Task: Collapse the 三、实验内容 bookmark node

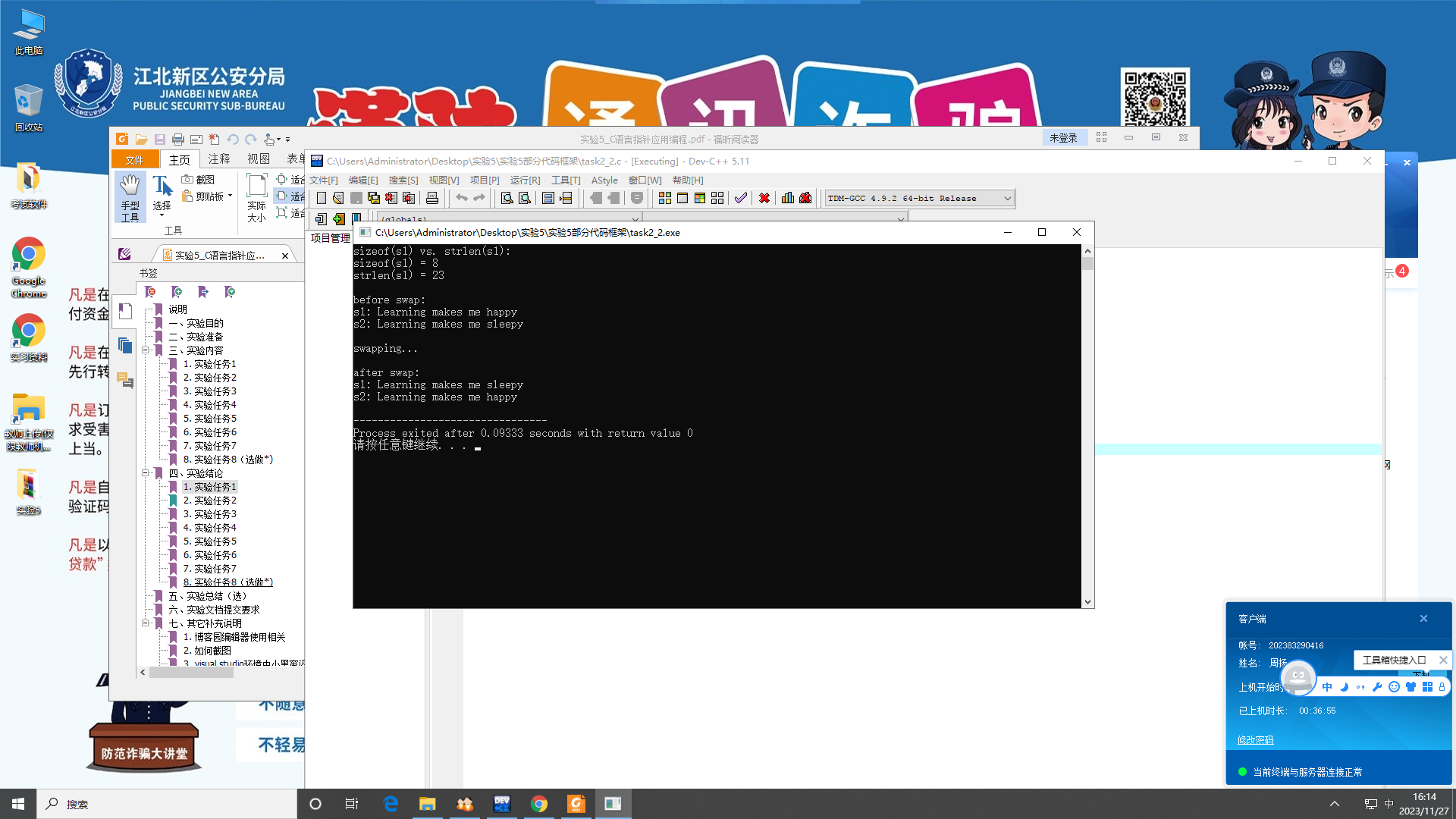Action: [x=145, y=350]
